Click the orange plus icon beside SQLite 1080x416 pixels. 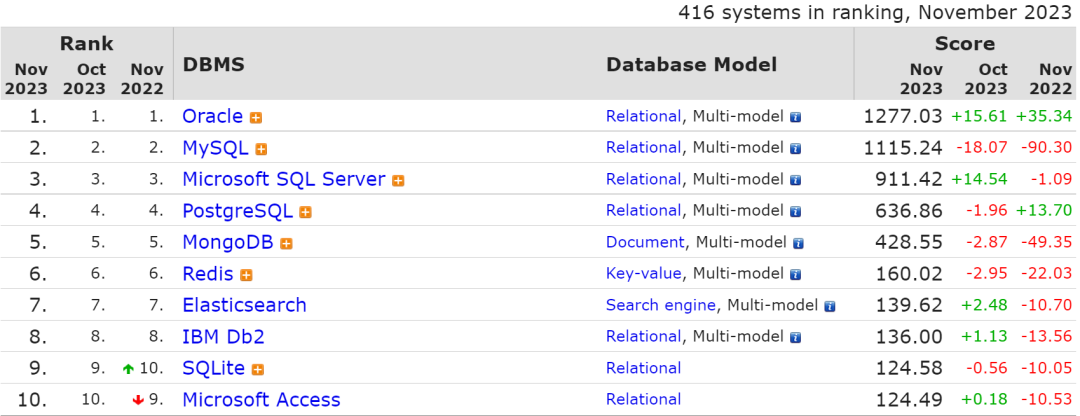(x=257, y=369)
